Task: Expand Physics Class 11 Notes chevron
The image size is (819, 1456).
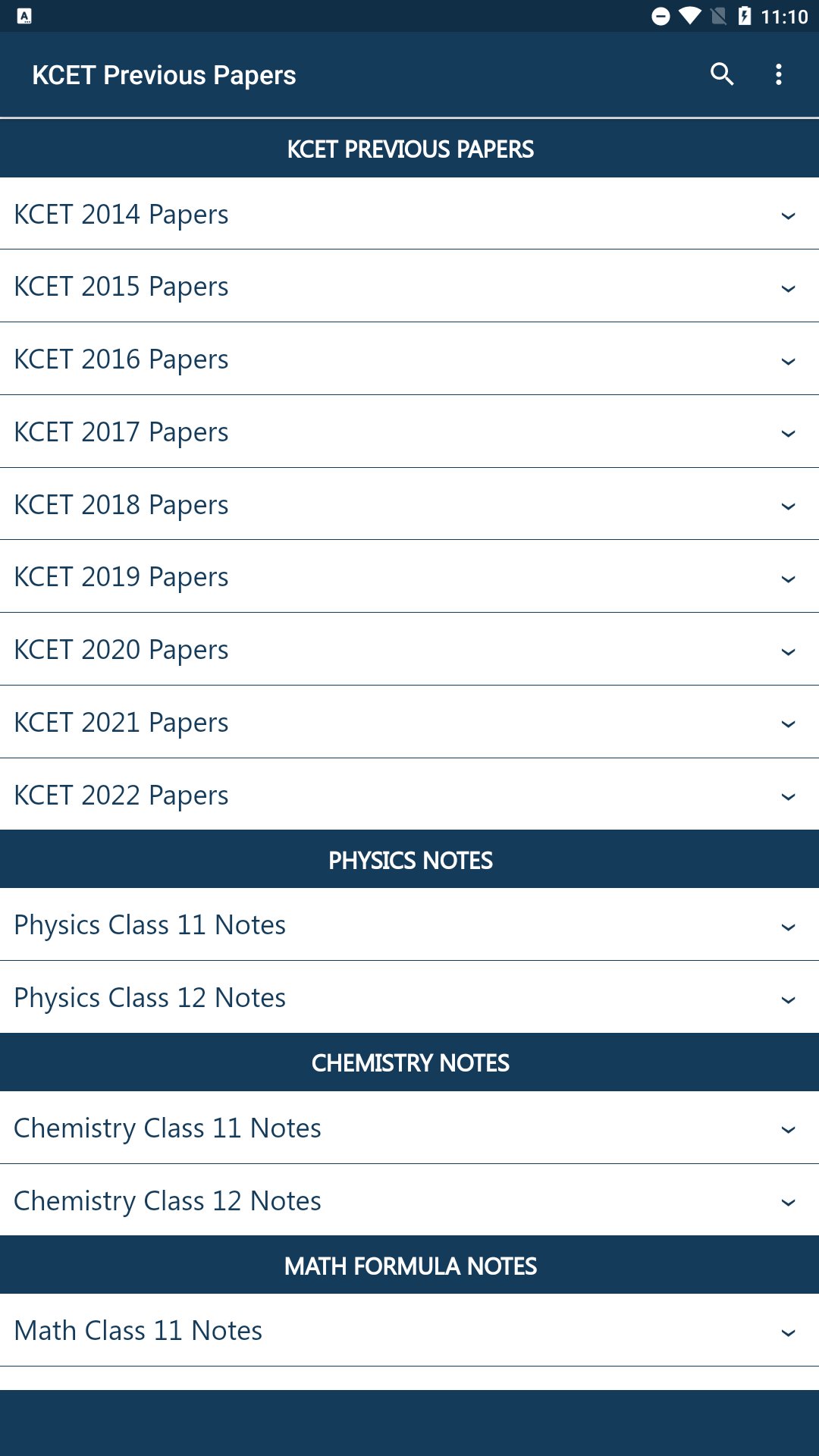Action: click(x=788, y=927)
